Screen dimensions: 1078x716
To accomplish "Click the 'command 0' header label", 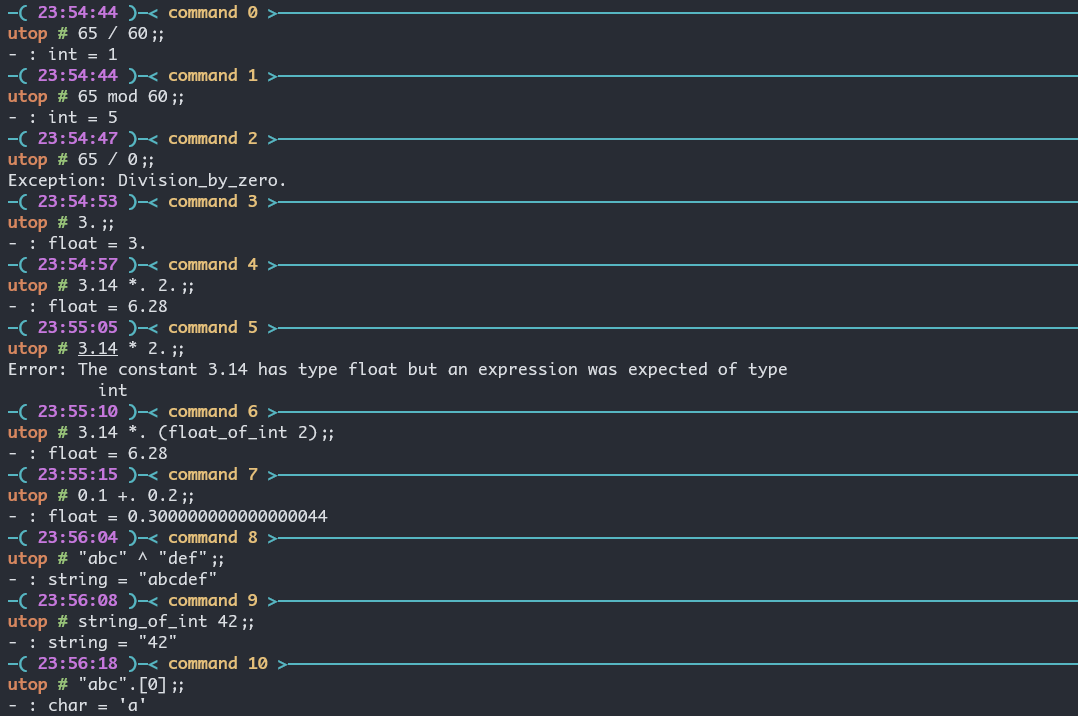I will pos(212,12).
